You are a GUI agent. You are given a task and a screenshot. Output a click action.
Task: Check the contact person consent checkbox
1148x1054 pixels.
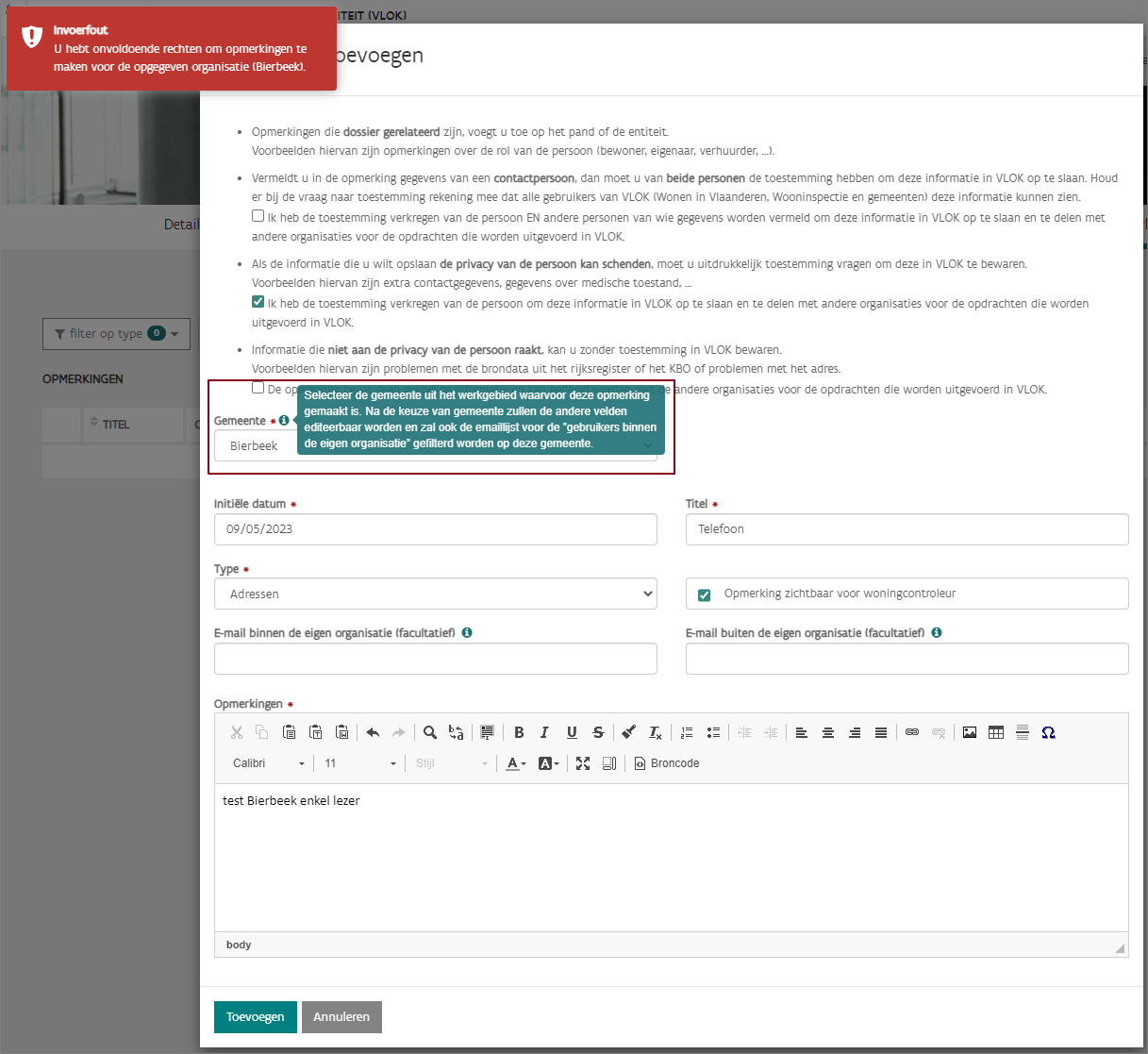pos(258,216)
